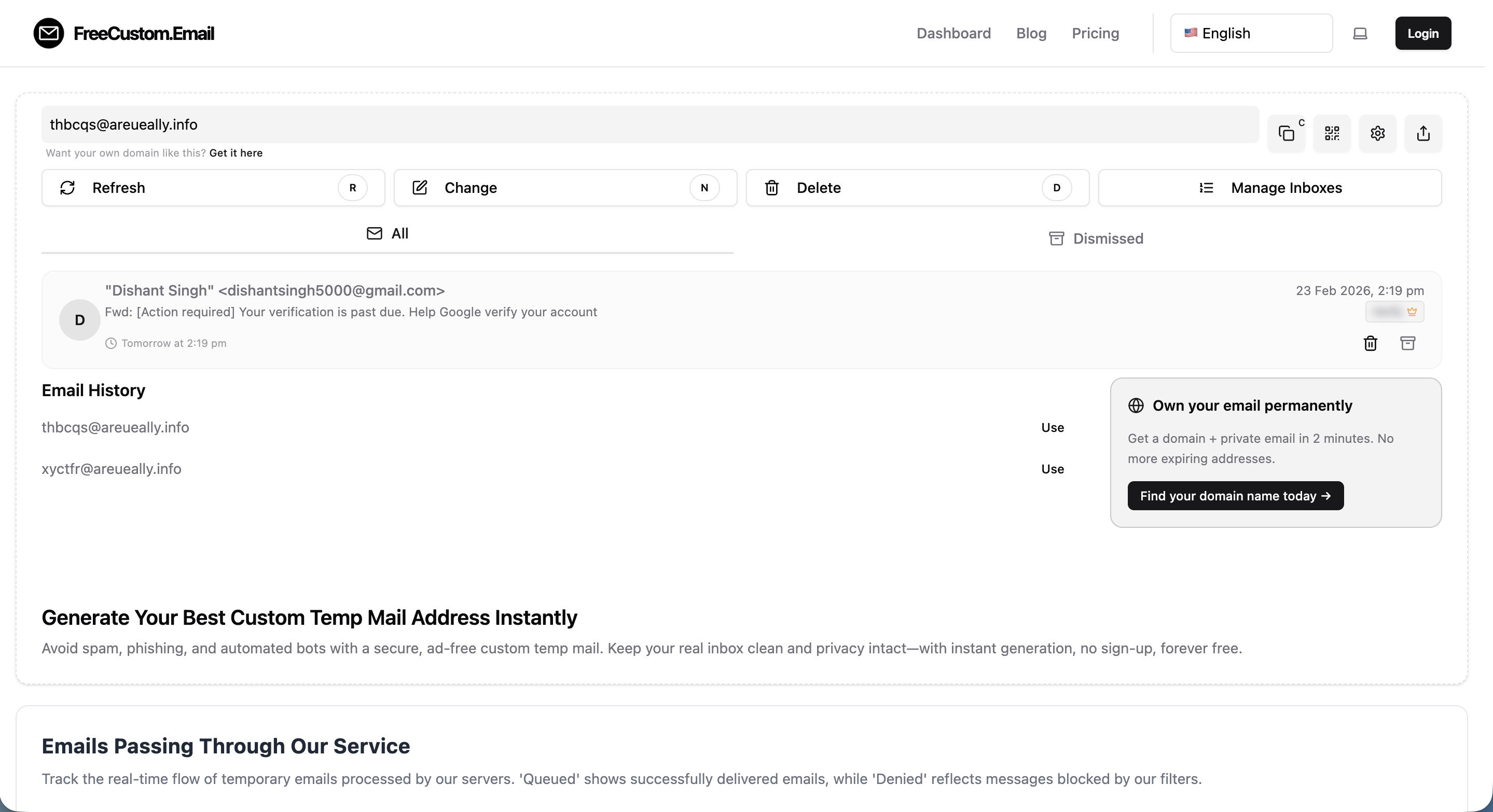Open the English language selector
Viewport: 1493px width, 812px height.
[1251, 33]
